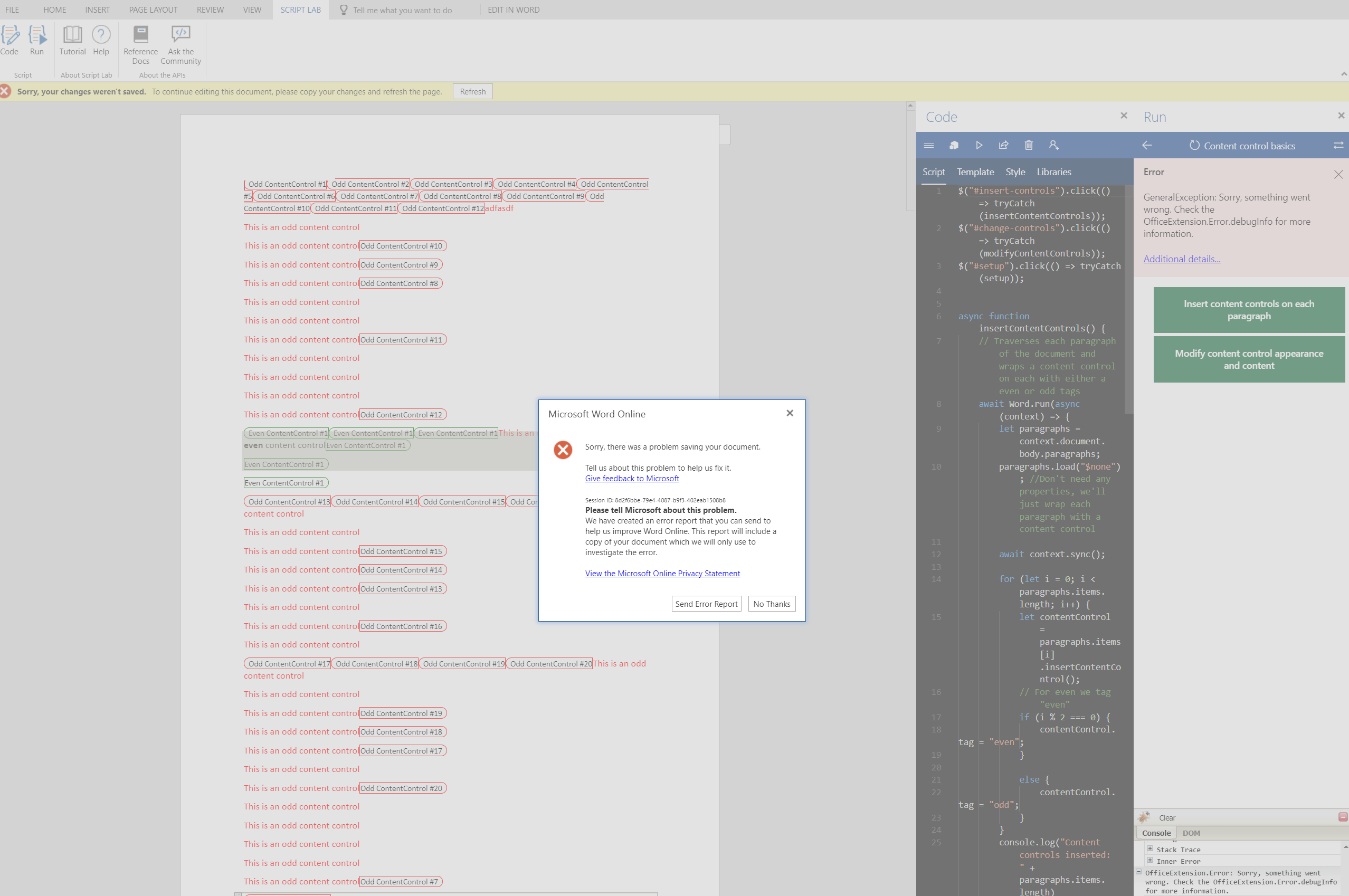Open the snippet hamburger menu in Code pane
Image resolution: width=1349 pixels, height=896 pixels.
tap(928, 145)
